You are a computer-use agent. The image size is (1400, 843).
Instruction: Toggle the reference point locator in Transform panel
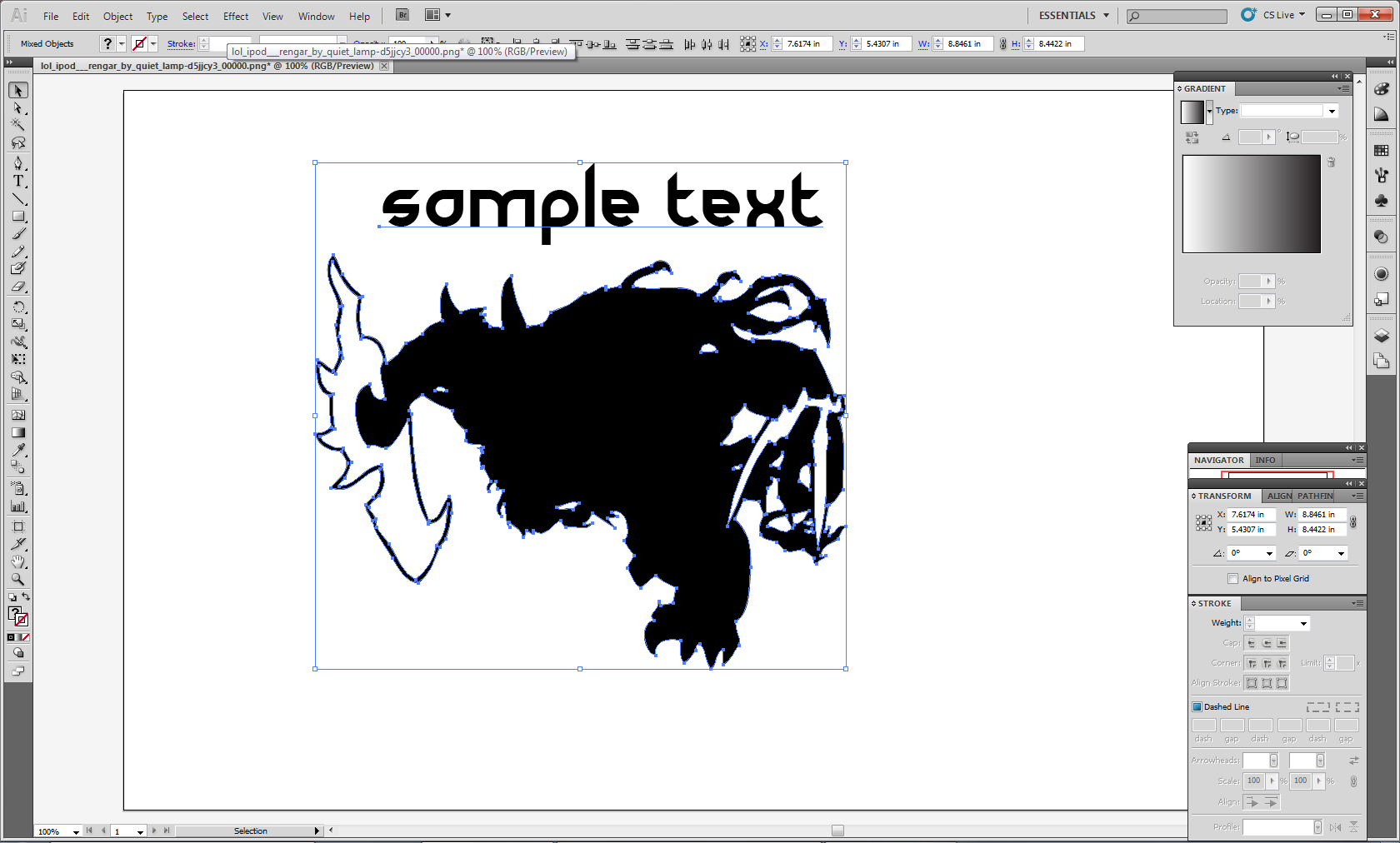[1203, 522]
